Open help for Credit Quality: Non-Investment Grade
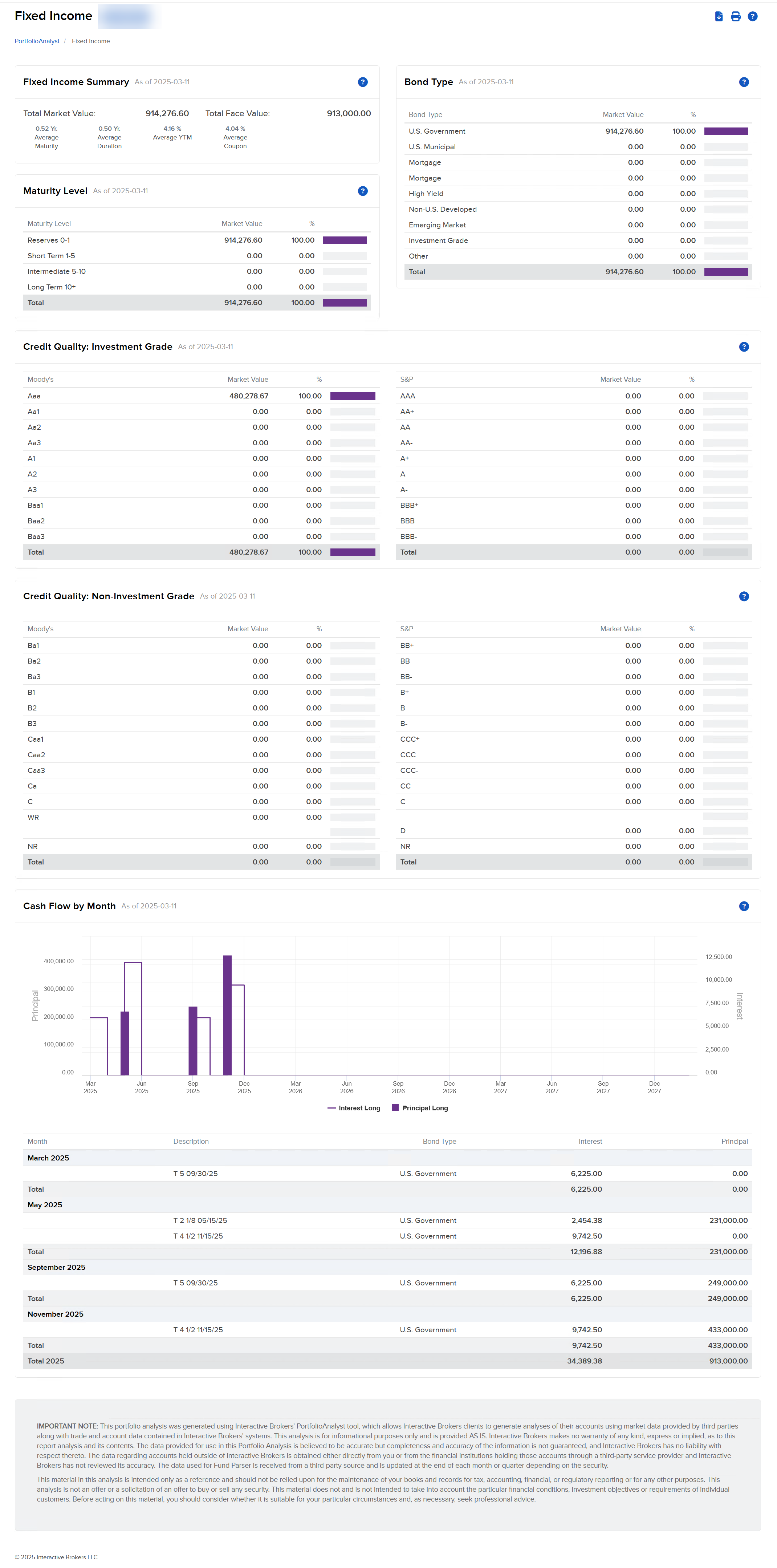Screen dimensions: 777x1568 (x=744, y=596)
